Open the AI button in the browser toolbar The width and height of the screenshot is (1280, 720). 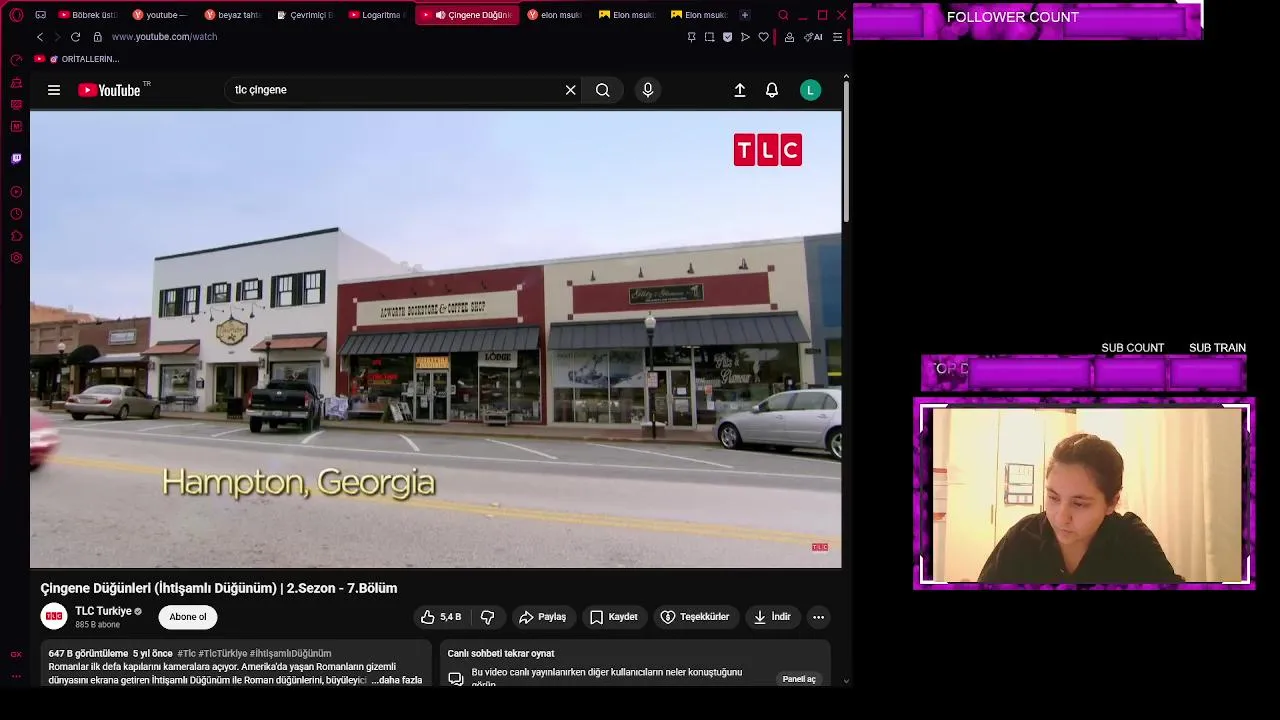point(813,37)
